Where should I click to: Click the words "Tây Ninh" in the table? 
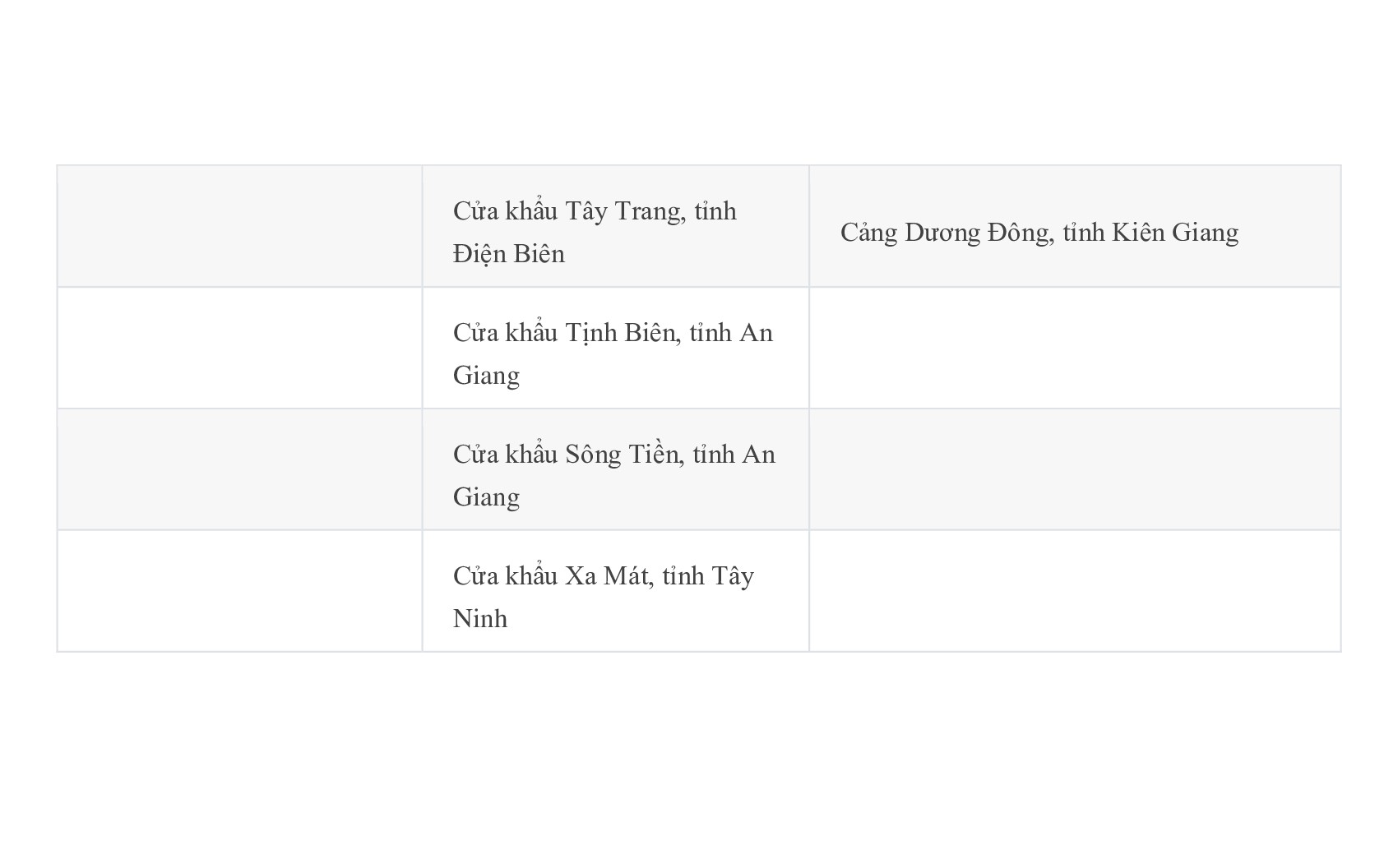click(733, 576)
